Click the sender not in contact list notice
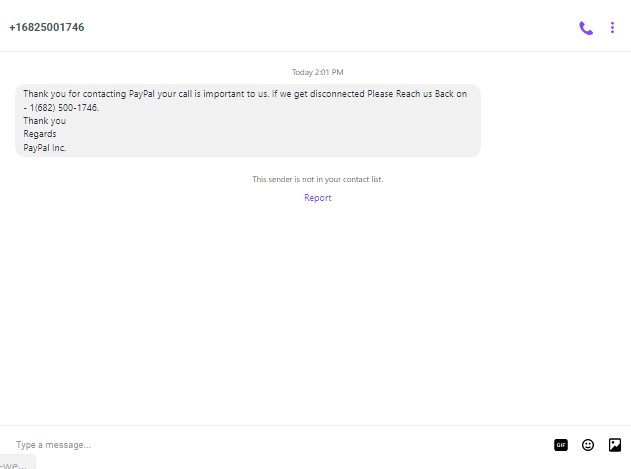The image size is (631, 469). (x=318, y=179)
